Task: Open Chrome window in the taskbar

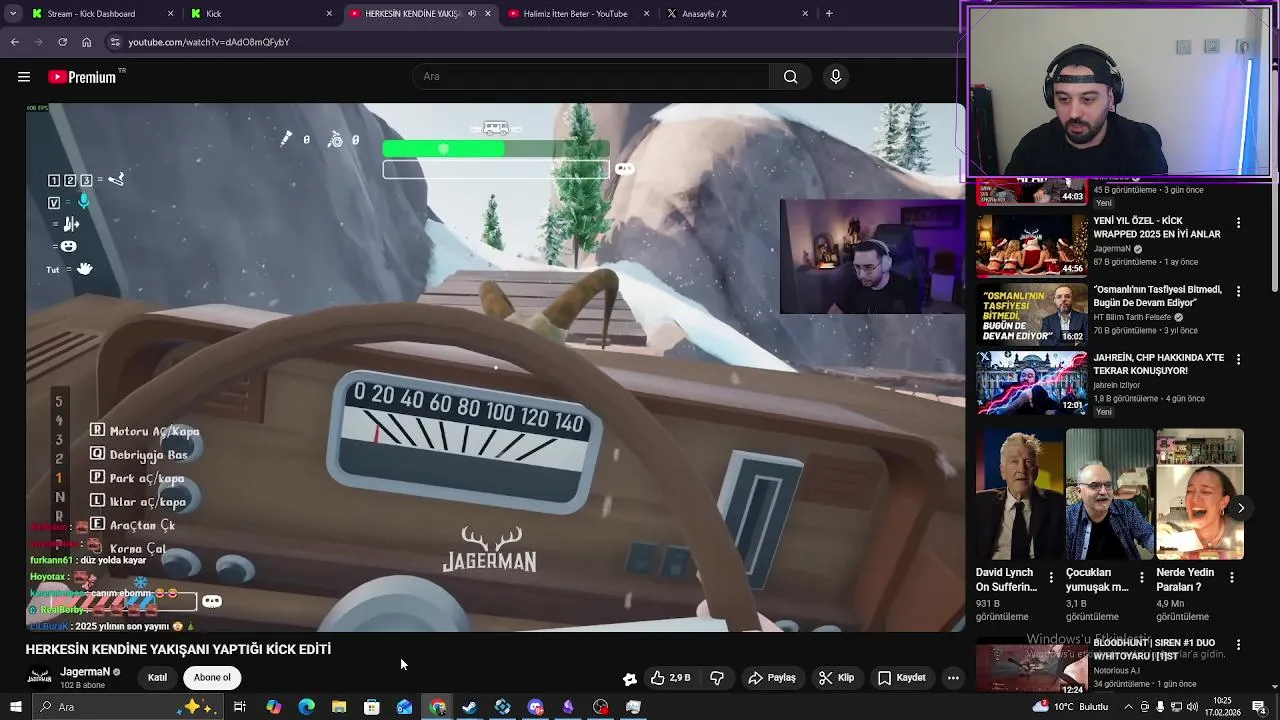Action: tap(438, 707)
